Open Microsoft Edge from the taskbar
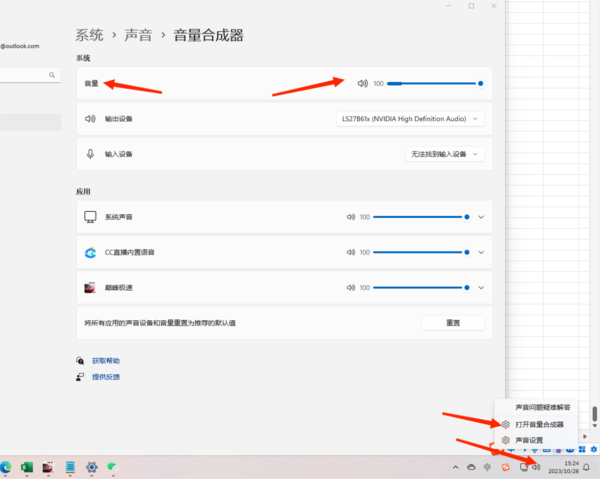This screenshot has width=600, height=479. point(5,467)
